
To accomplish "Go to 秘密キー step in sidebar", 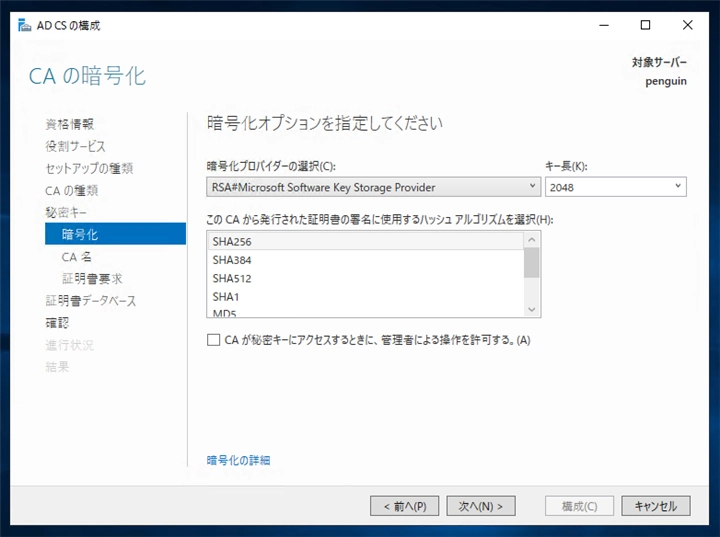I will pos(66,212).
